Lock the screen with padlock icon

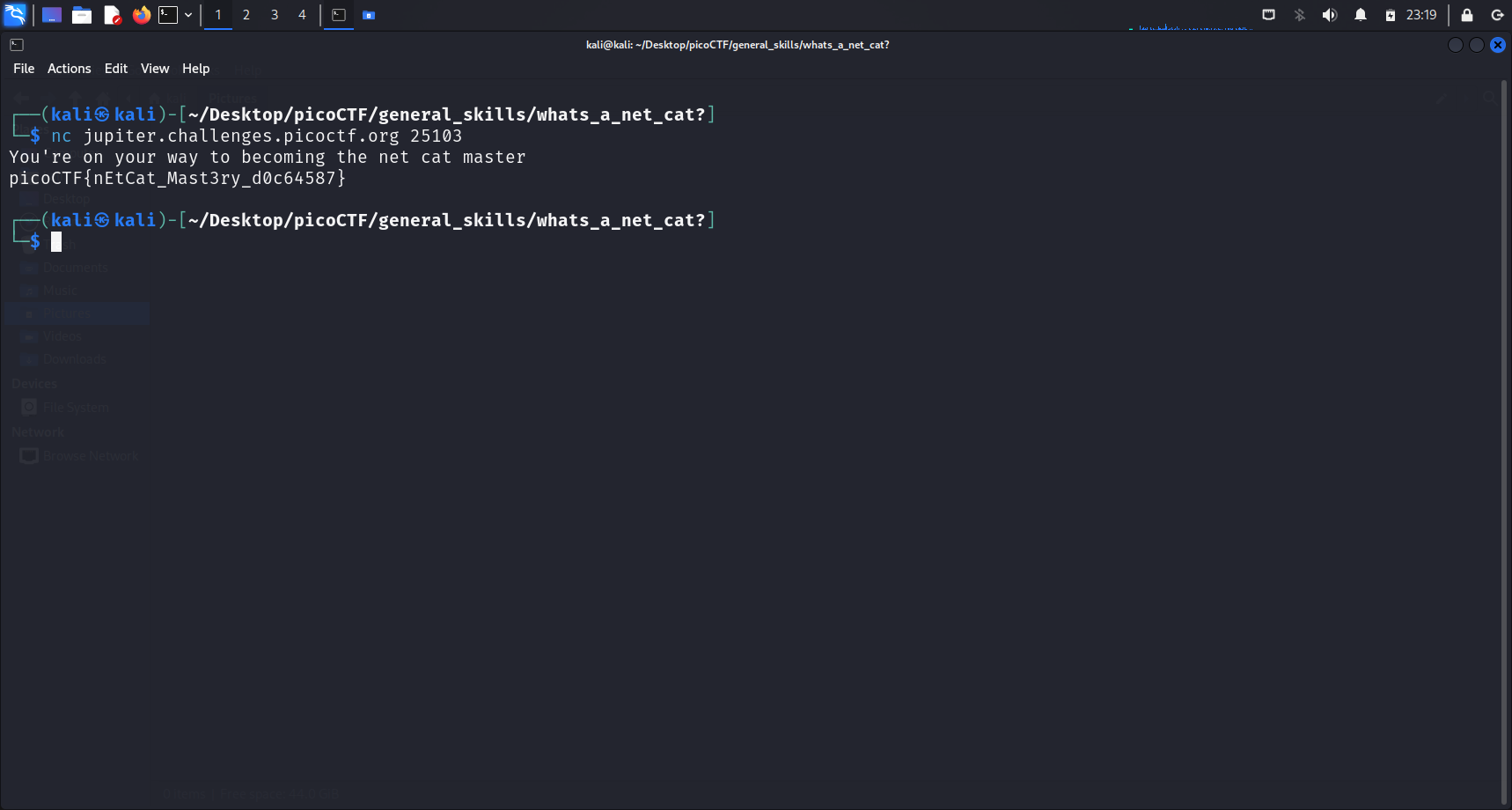(1467, 15)
